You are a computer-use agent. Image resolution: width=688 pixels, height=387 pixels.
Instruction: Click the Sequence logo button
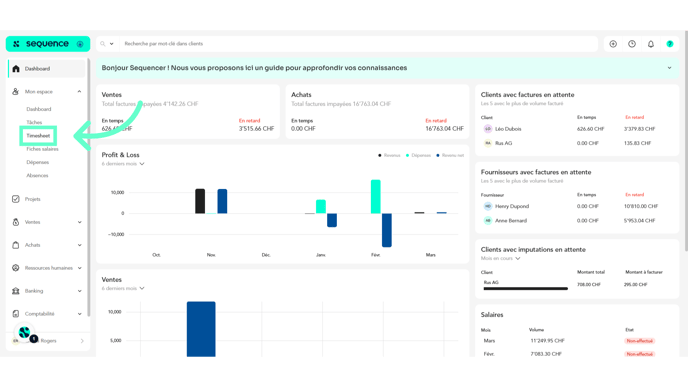pos(48,44)
